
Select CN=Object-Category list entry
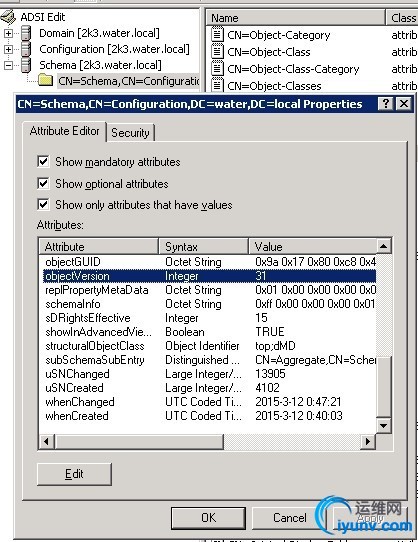279,35
